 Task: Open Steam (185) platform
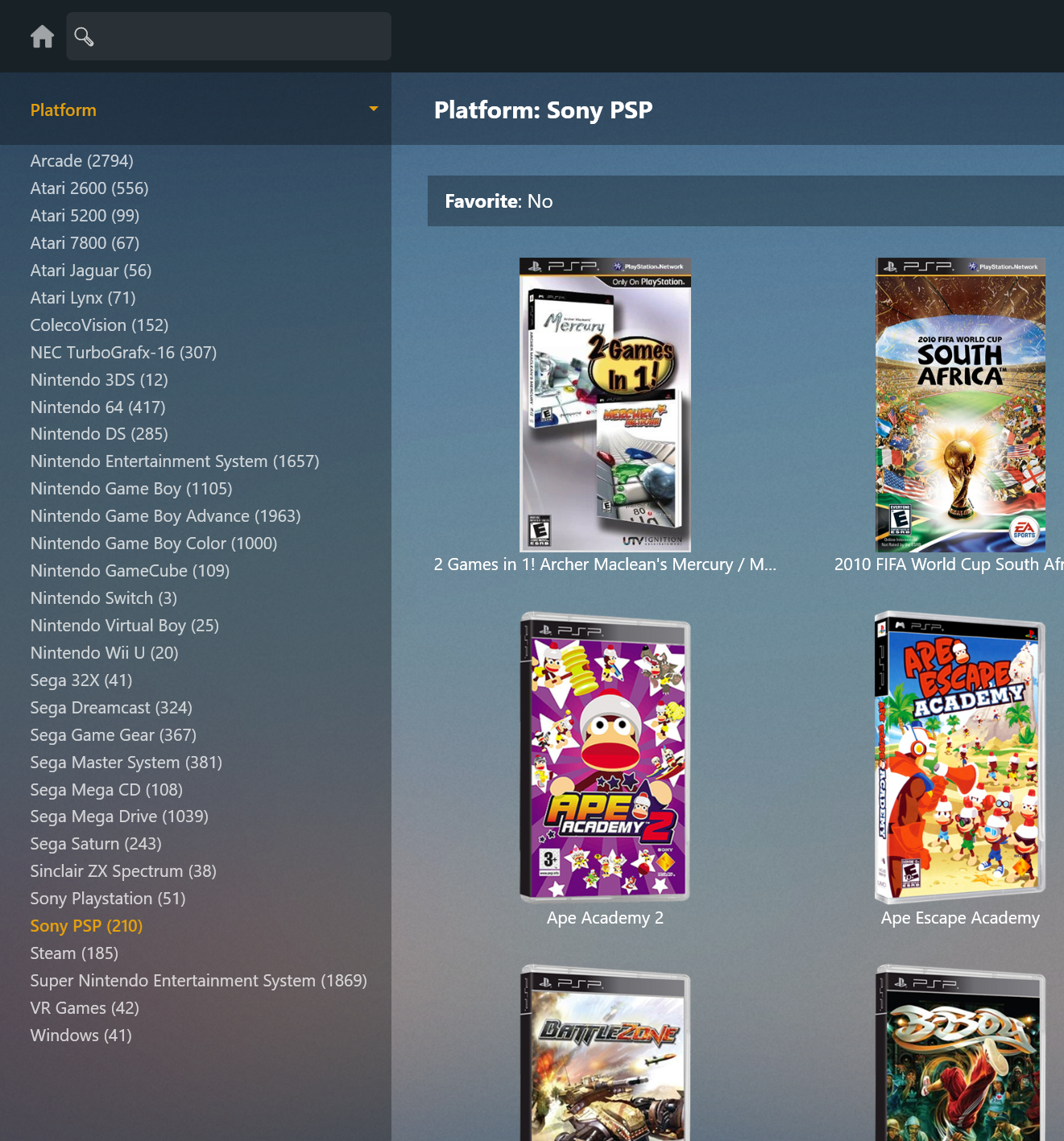pos(74,953)
